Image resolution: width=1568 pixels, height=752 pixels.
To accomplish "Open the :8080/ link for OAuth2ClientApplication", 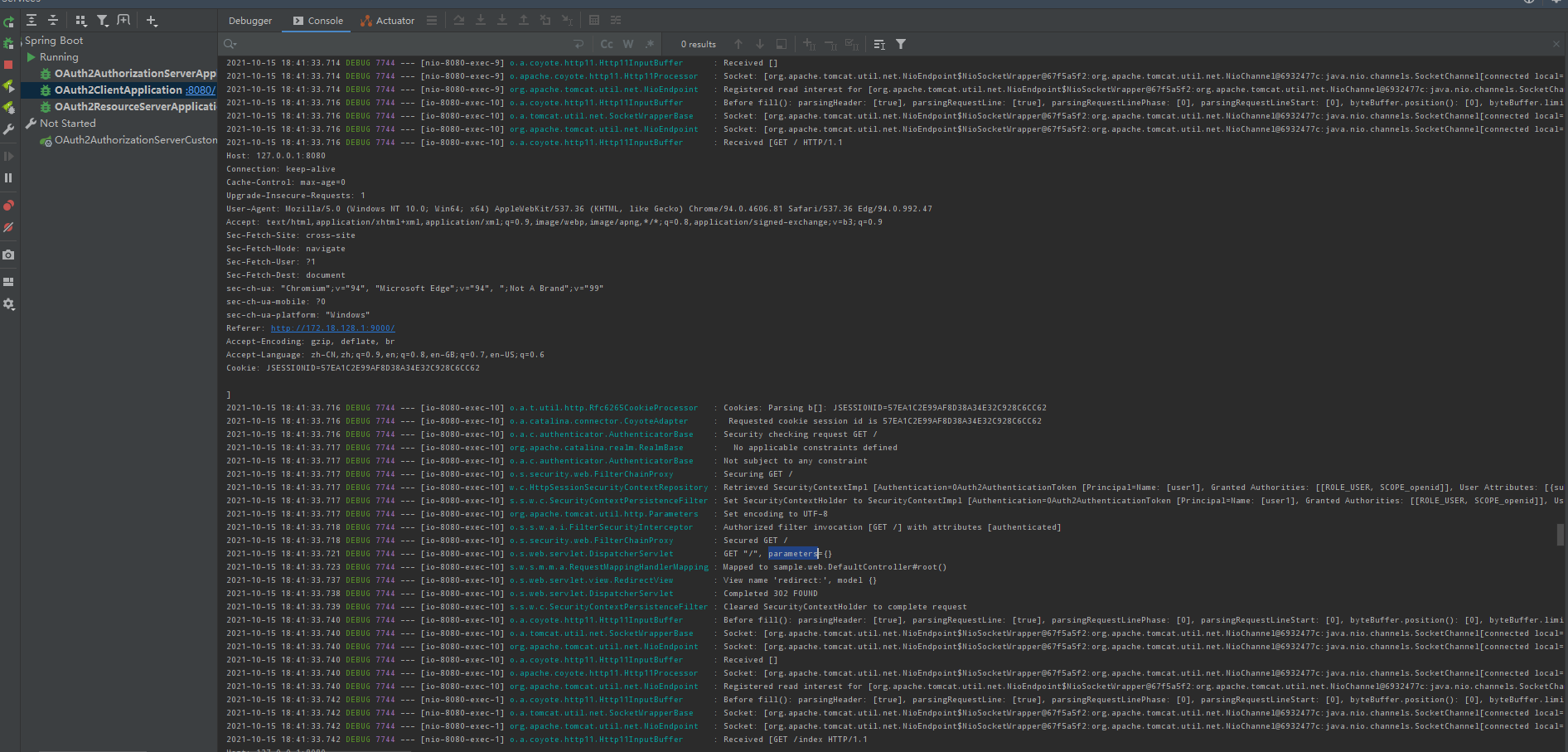I will (x=201, y=90).
